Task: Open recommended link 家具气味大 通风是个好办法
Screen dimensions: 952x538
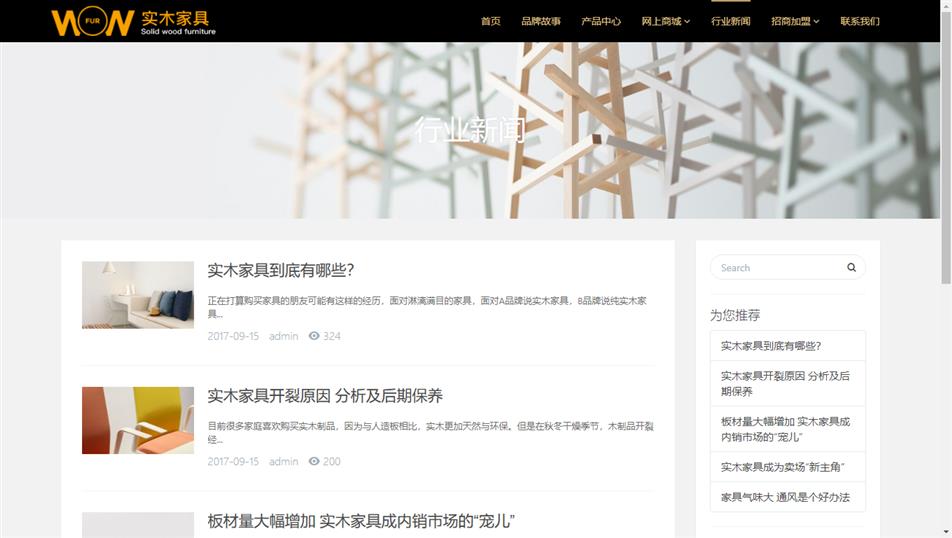Action: (785, 497)
